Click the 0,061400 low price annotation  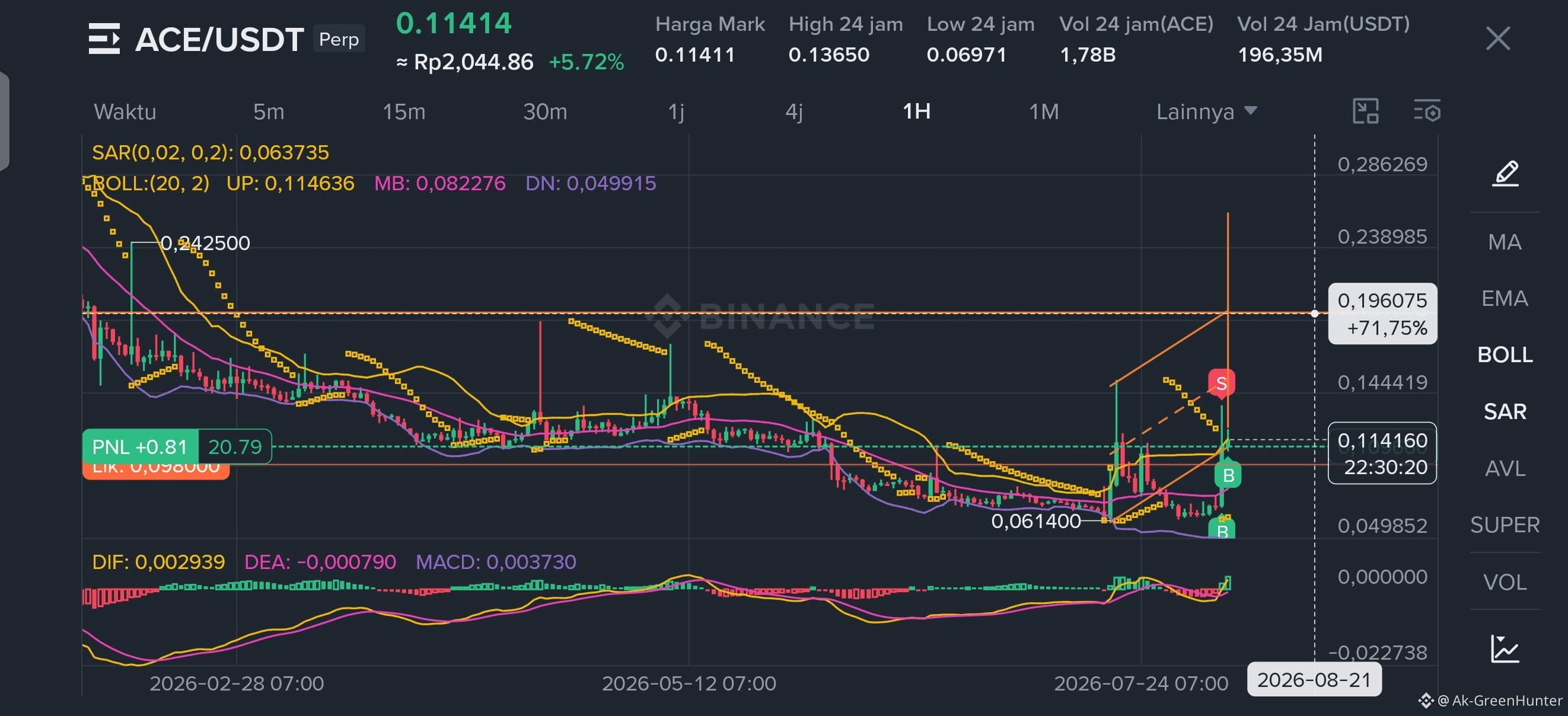tap(1035, 522)
